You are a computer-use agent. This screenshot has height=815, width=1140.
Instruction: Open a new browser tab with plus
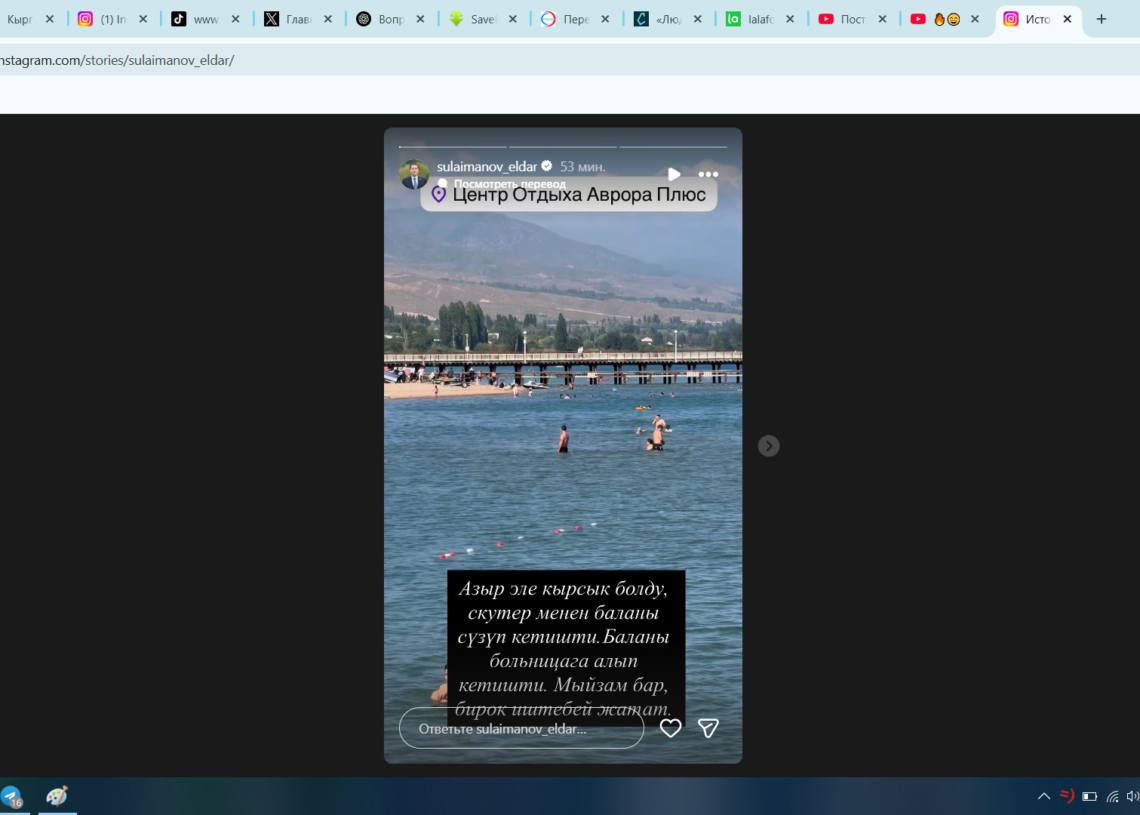(x=1101, y=19)
